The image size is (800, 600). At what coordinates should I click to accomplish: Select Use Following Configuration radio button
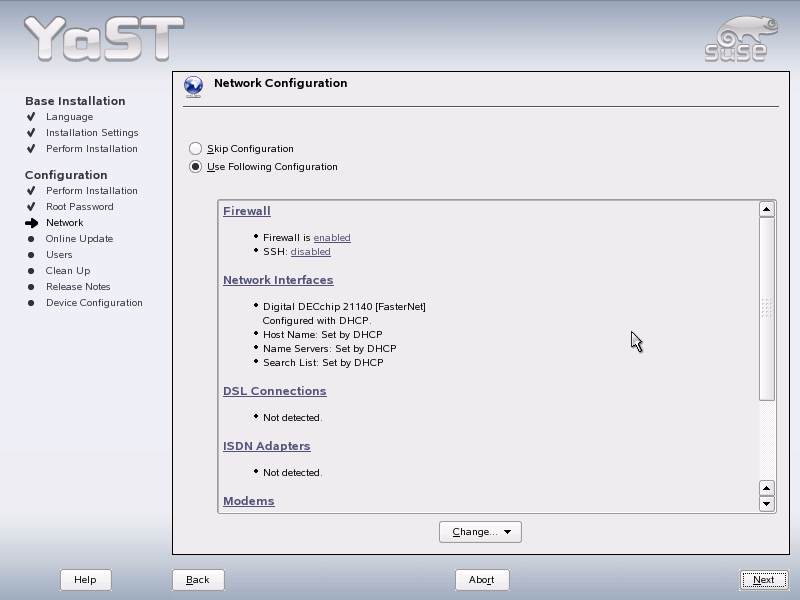pyautogui.click(x=195, y=167)
